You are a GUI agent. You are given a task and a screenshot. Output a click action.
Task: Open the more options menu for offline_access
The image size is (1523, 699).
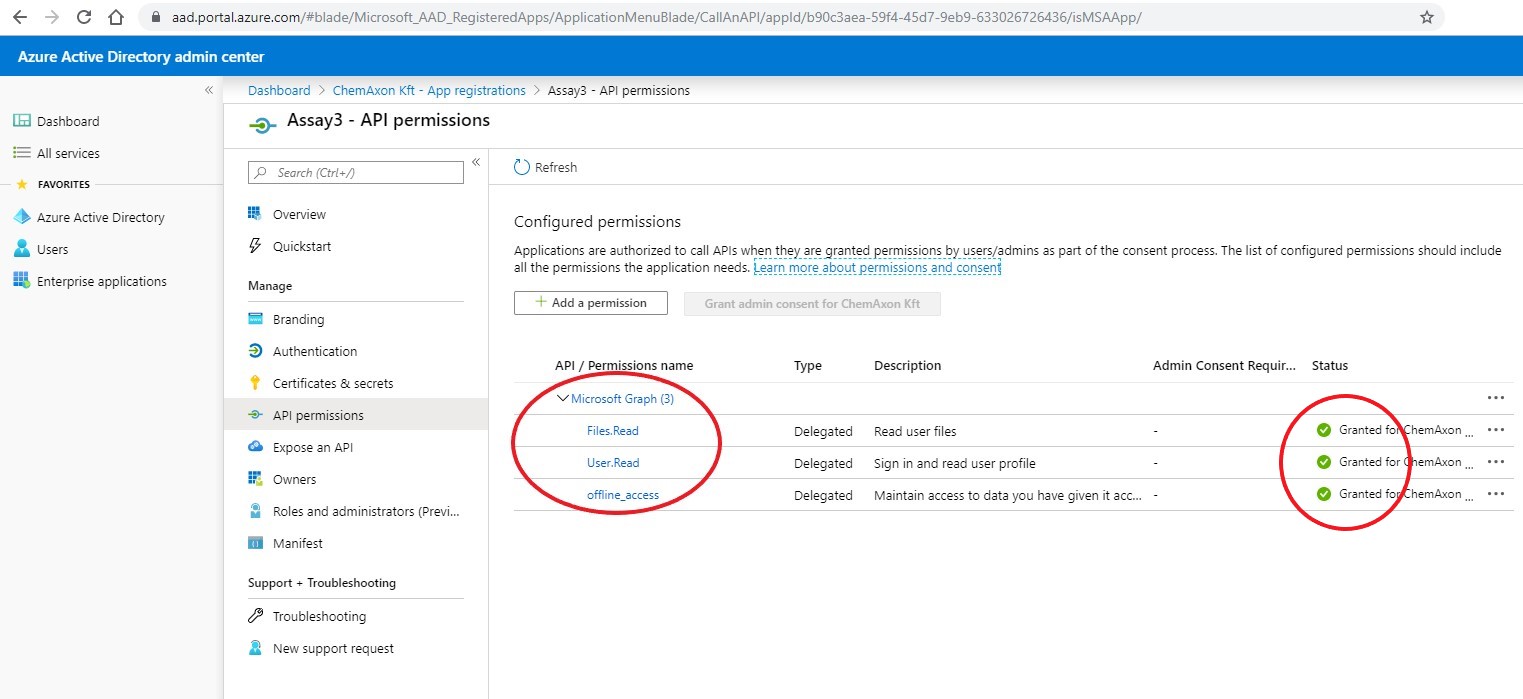1495,494
